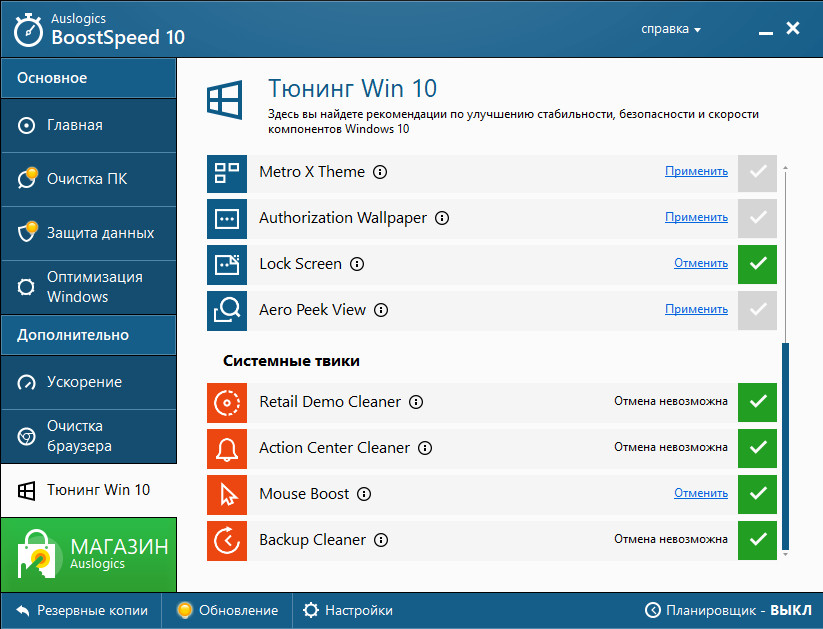Click the light bulb Обновление icon
Screen dimensions: 823x629
tap(184, 610)
